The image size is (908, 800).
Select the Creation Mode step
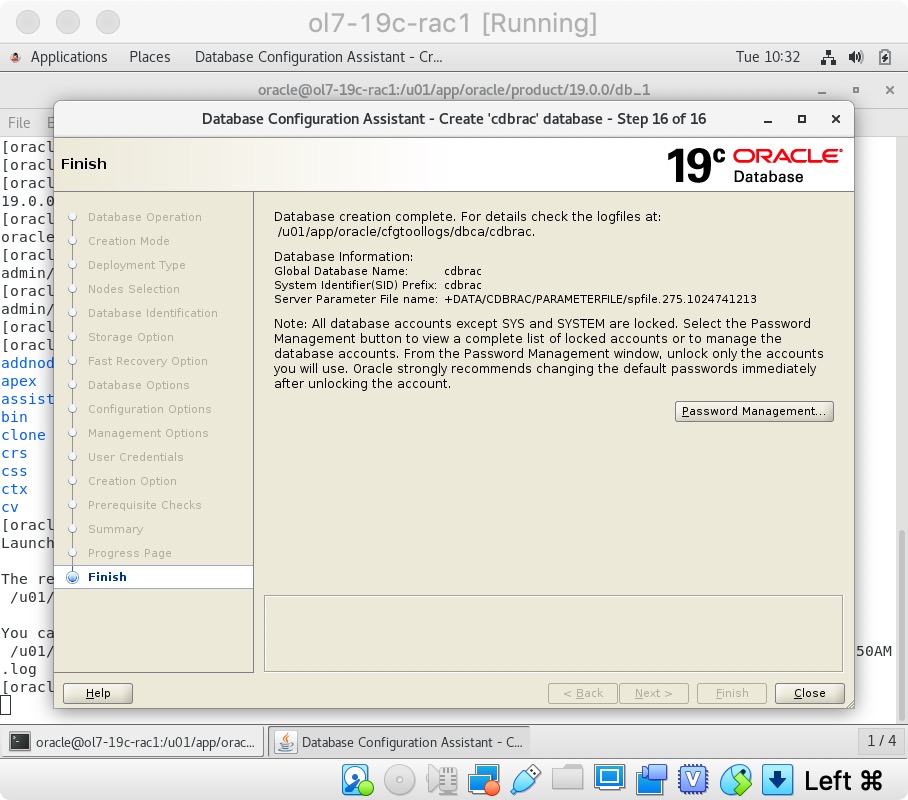tap(129, 241)
